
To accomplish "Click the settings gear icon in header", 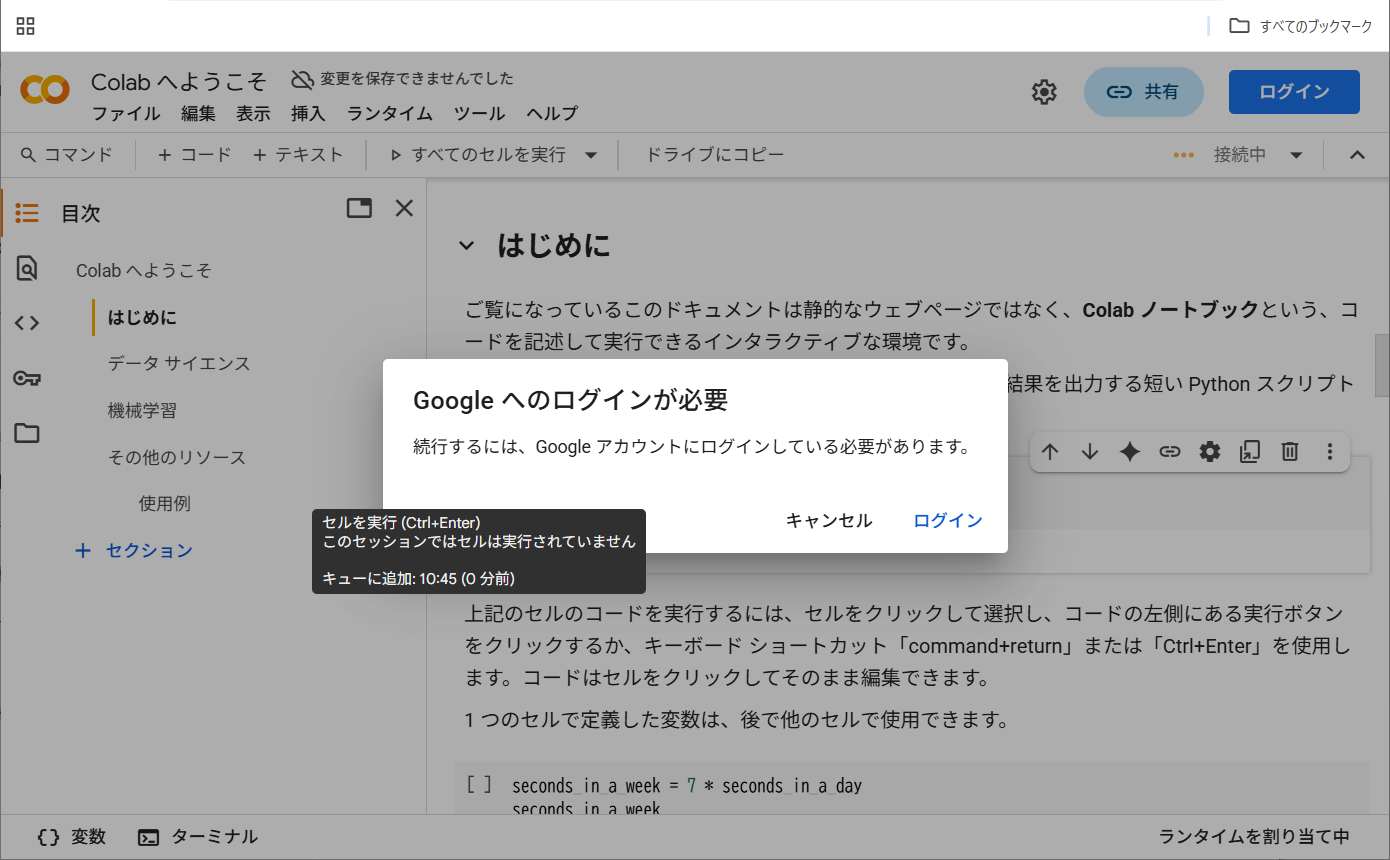I will 1044,92.
